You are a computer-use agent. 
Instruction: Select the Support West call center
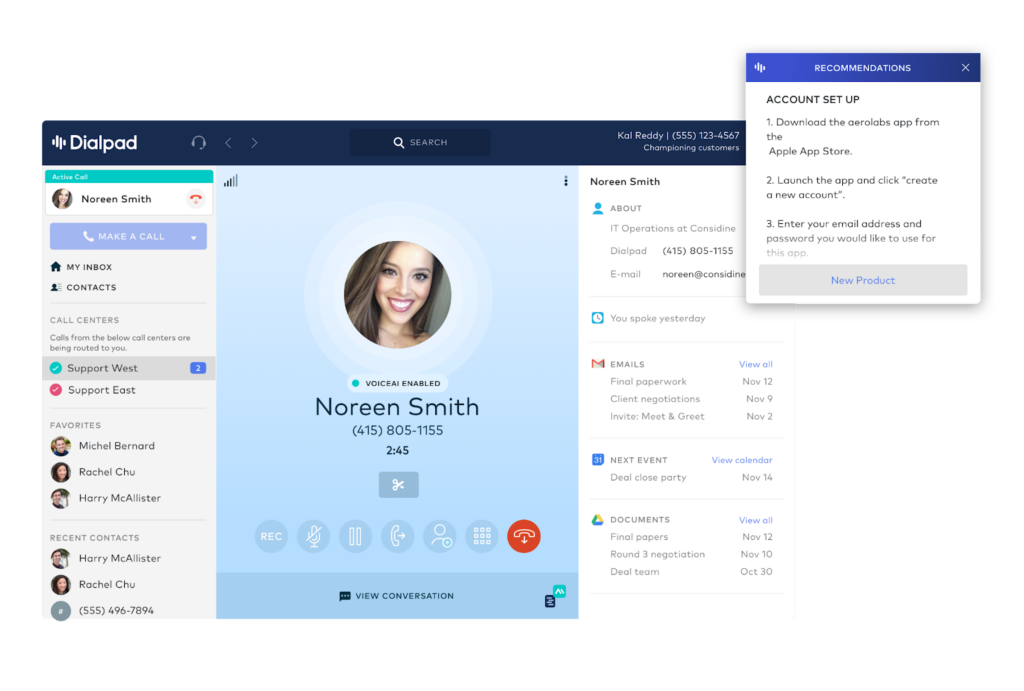[129, 368]
